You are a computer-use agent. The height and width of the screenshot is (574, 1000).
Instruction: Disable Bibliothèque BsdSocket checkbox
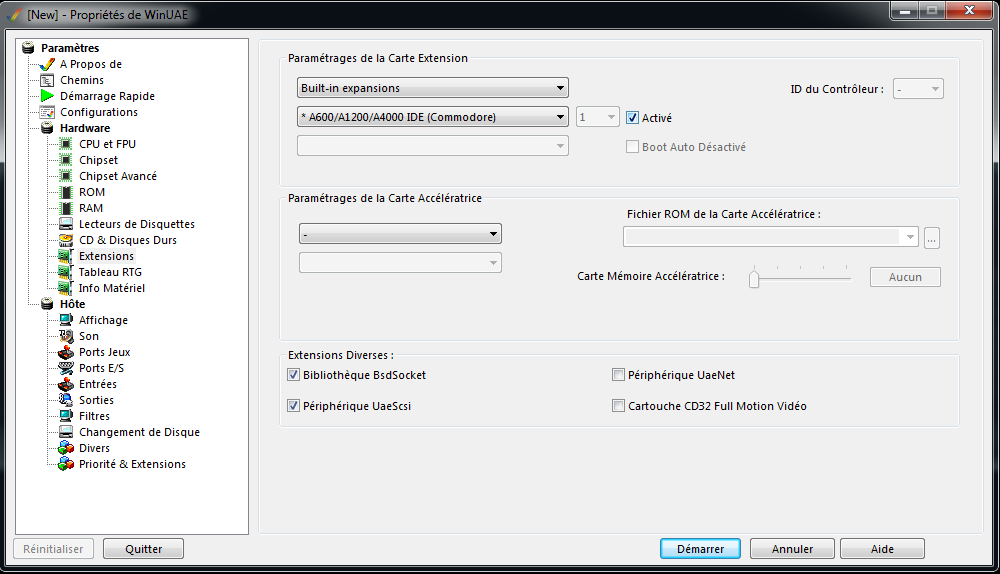click(x=293, y=375)
